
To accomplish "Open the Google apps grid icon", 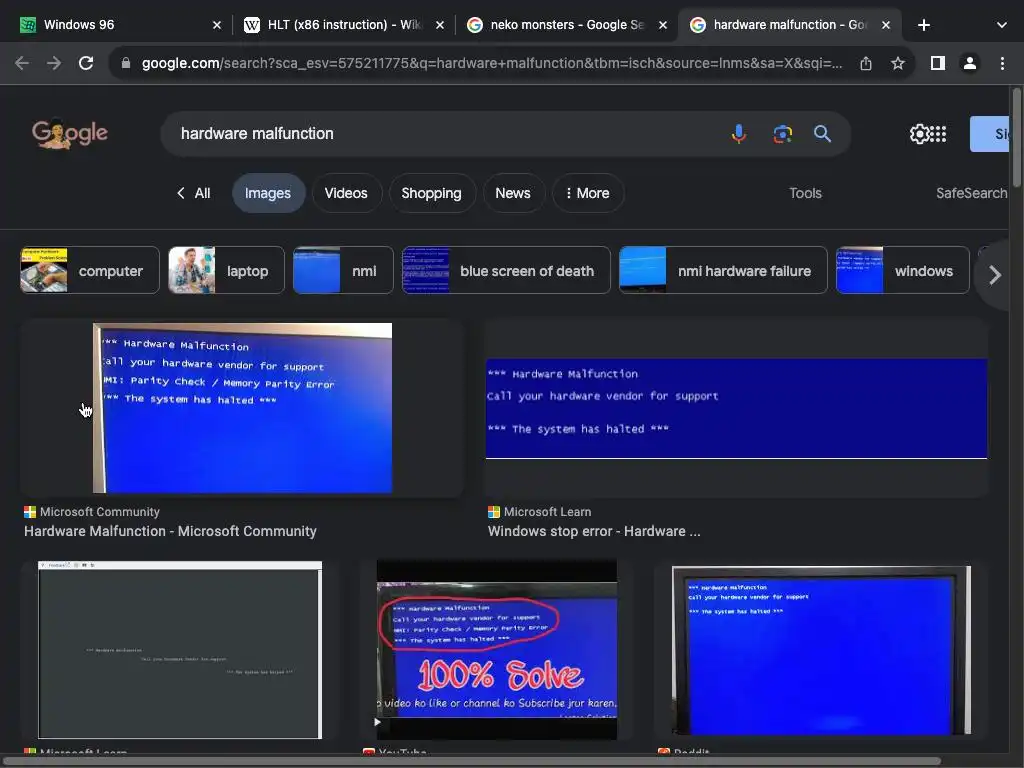I will [x=938, y=134].
